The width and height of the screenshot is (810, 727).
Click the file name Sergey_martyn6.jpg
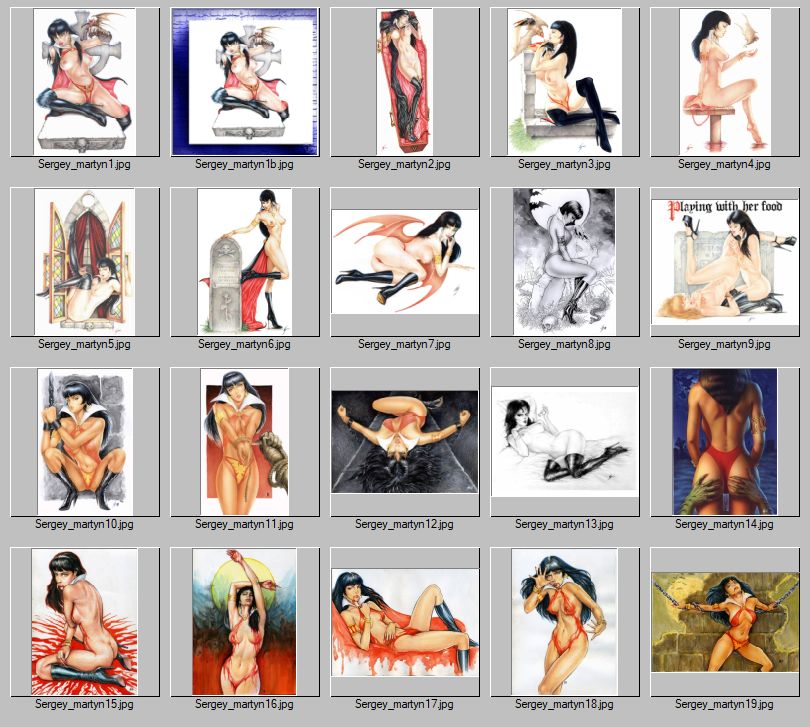click(244, 344)
